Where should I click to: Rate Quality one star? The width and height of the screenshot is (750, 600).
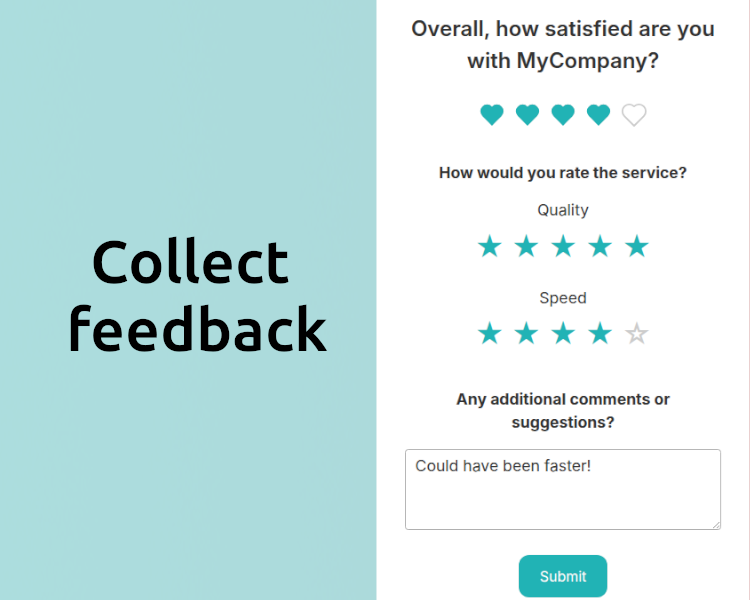click(489, 246)
